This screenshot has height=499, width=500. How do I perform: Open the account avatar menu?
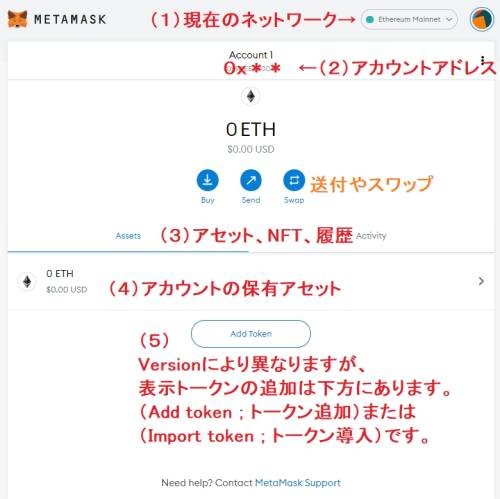[482, 20]
